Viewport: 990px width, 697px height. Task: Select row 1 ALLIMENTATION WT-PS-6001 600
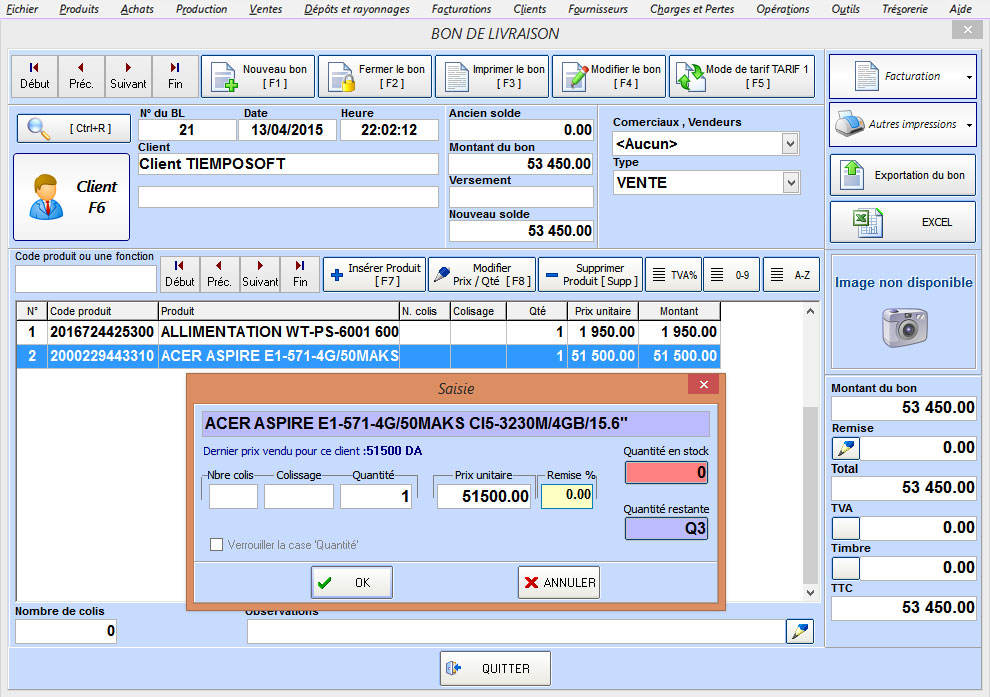(x=368, y=332)
